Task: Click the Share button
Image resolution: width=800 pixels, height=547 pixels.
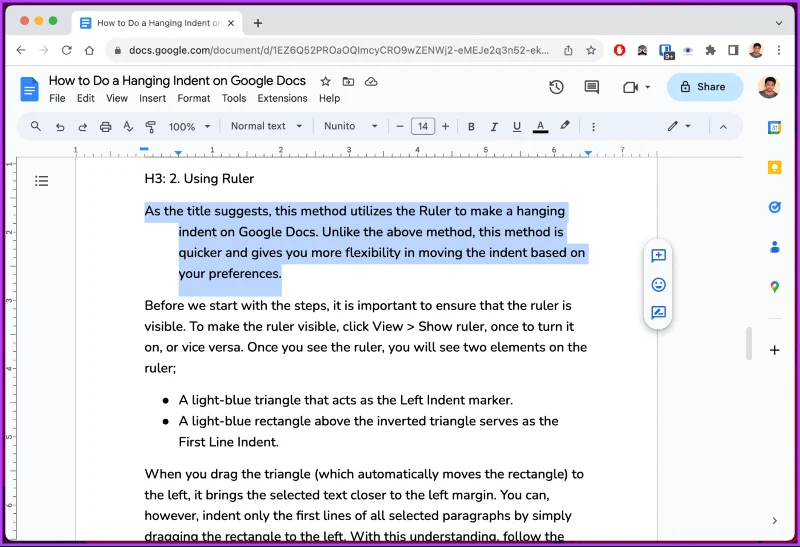Action: point(704,87)
